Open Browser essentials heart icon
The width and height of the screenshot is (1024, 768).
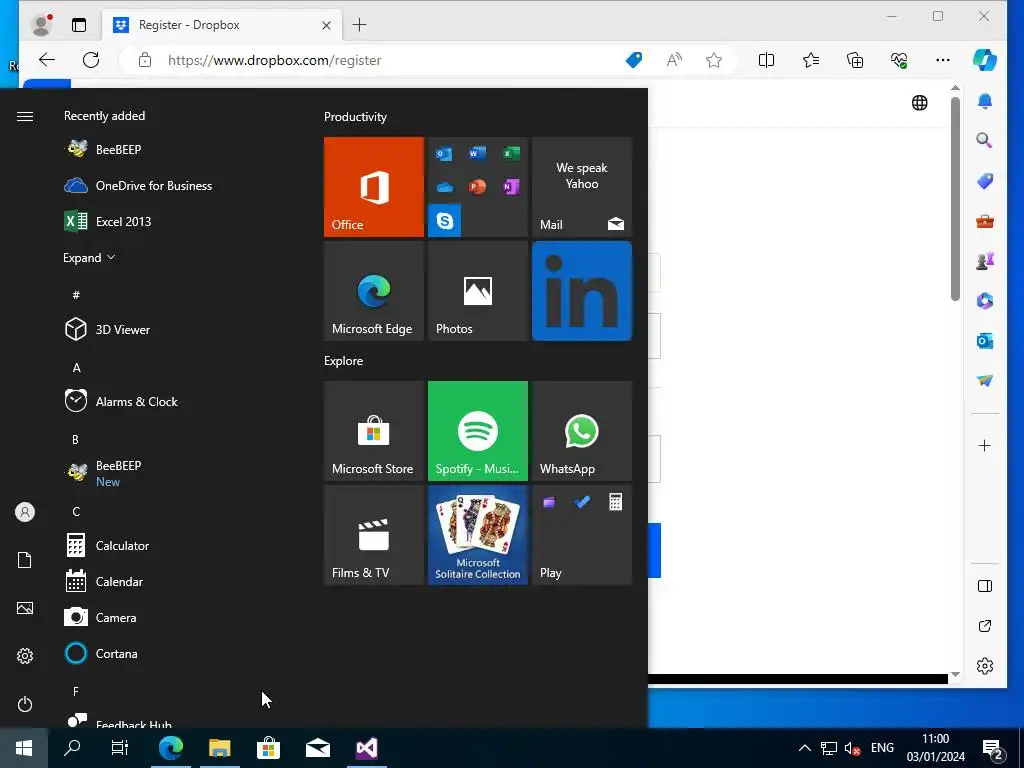tap(899, 60)
